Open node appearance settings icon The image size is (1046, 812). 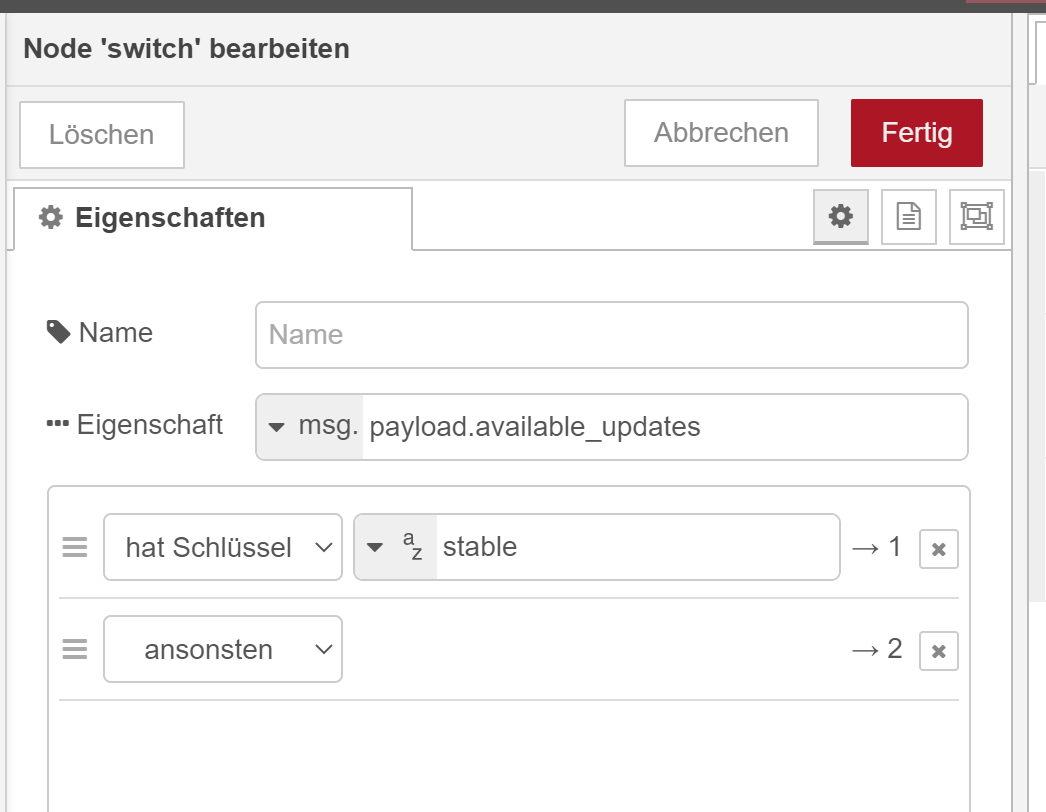pos(977,217)
